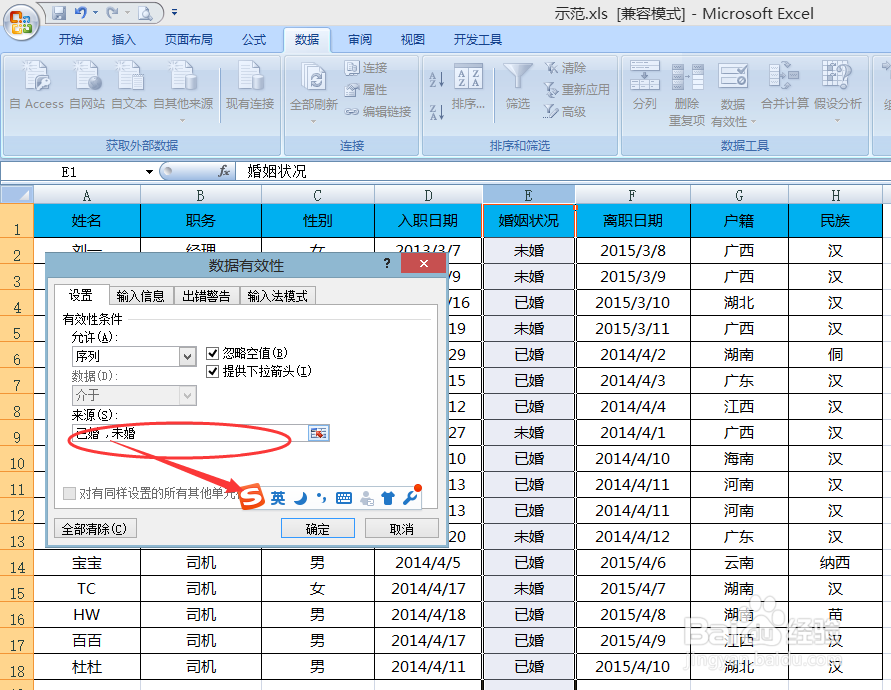Click Edit Links (编辑链接) in ribbon
This screenshot has width=891, height=690.
(x=378, y=112)
